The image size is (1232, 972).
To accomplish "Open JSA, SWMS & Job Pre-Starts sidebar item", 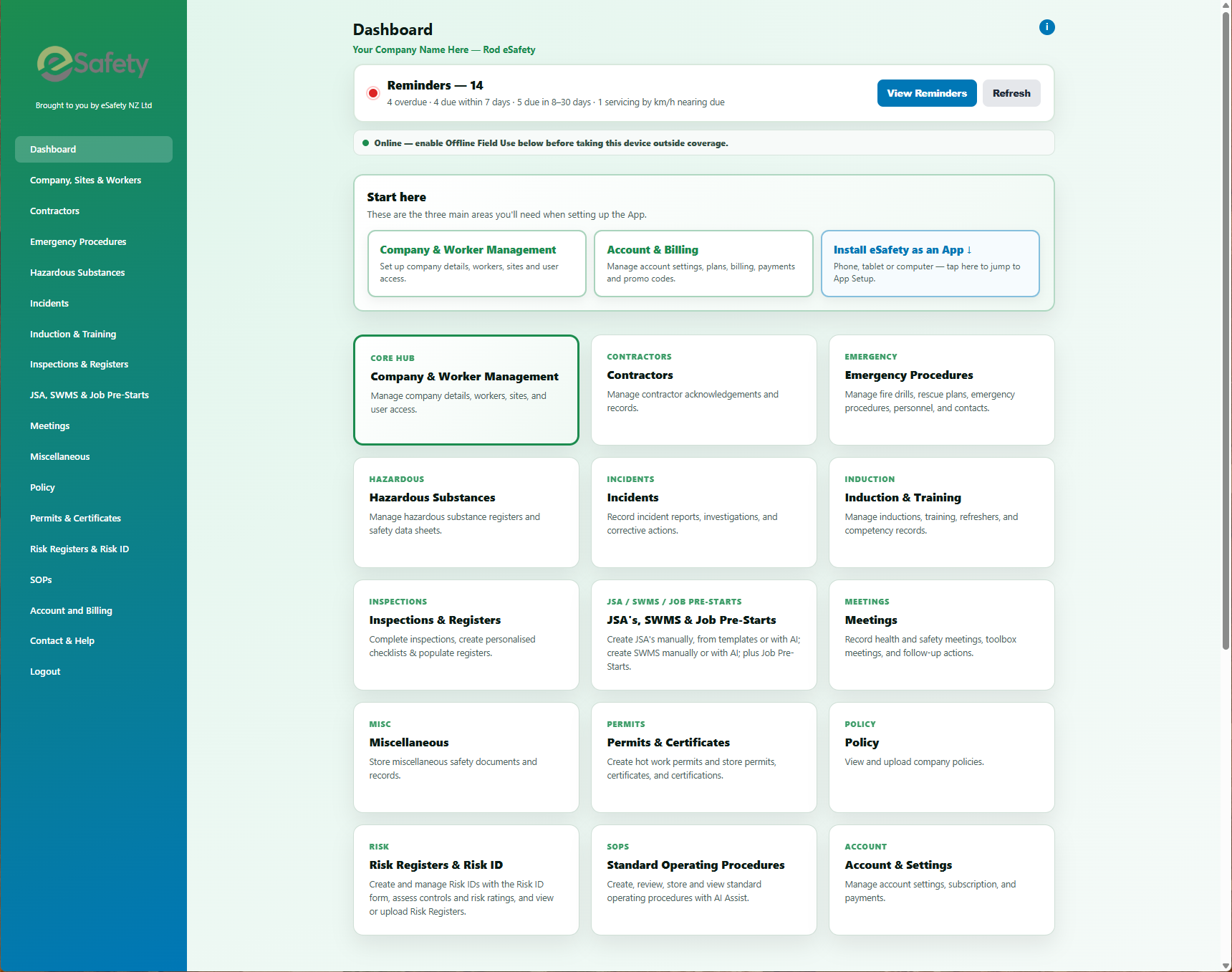I will 94,395.
